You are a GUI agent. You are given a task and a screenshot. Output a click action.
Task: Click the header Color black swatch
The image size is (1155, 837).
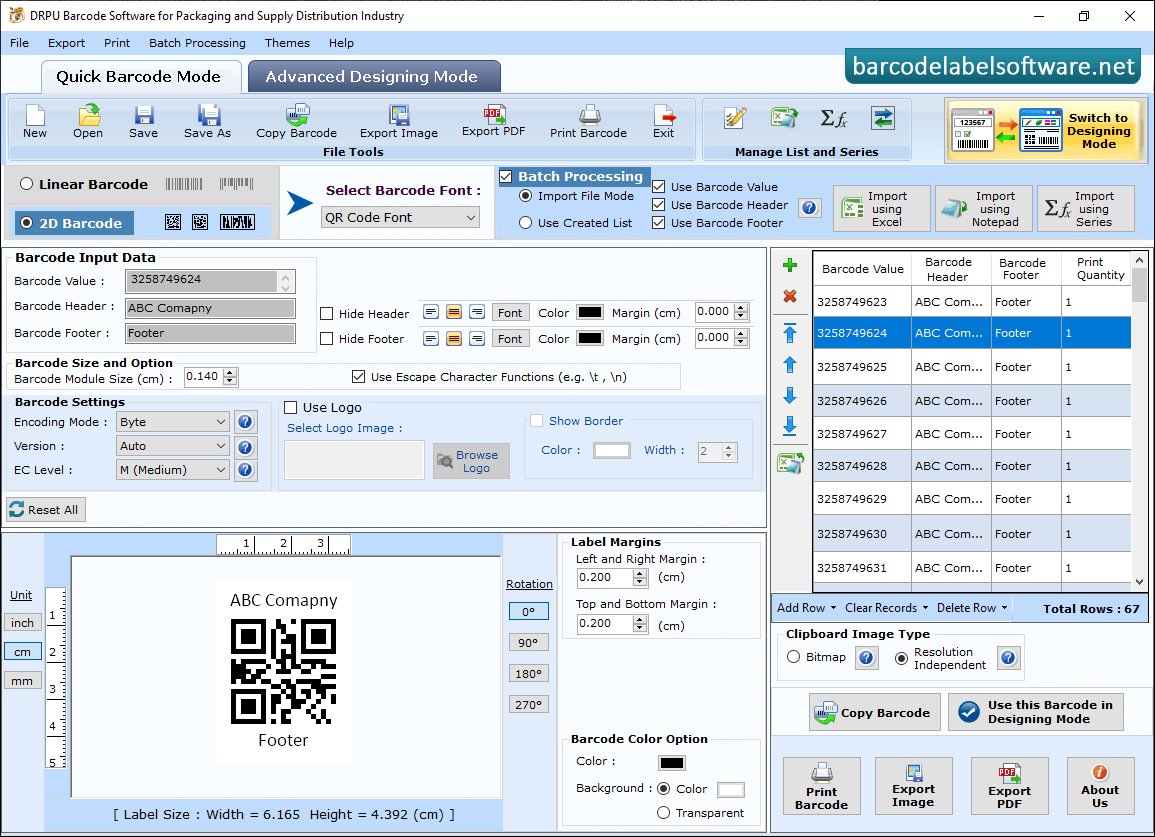tap(590, 312)
